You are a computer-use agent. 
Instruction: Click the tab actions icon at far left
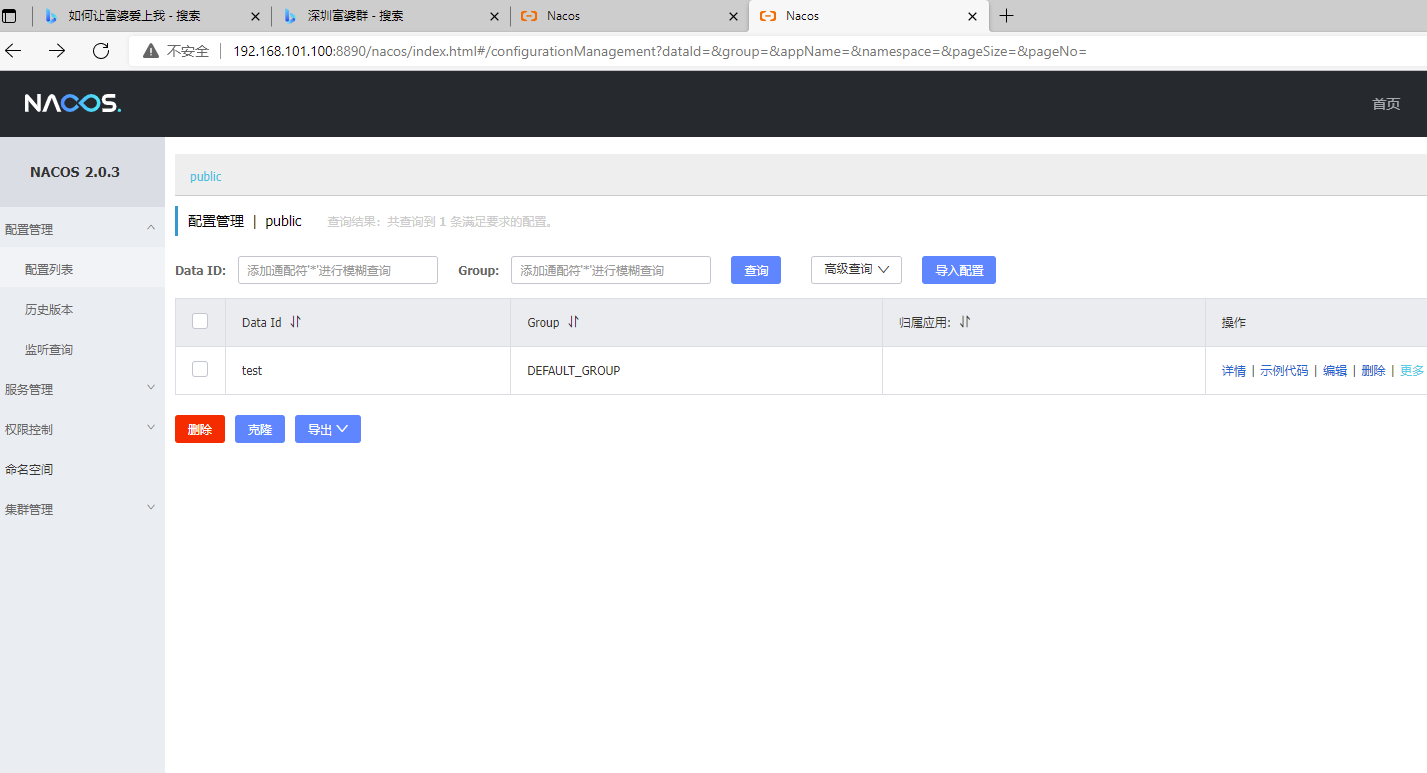(10, 16)
